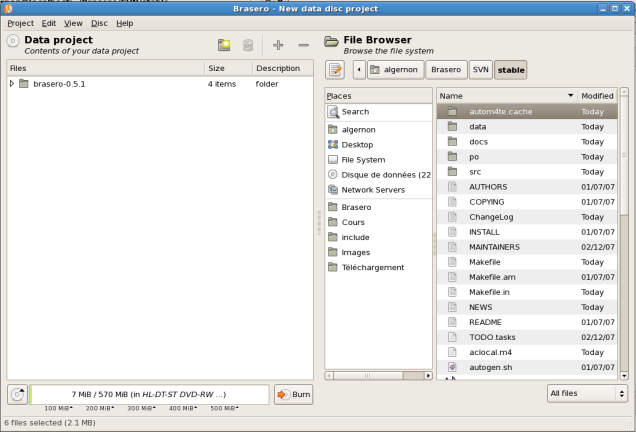The width and height of the screenshot is (636, 432).
Task: Select the algernon home folder in Places
Action: pyautogui.click(x=378, y=130)
